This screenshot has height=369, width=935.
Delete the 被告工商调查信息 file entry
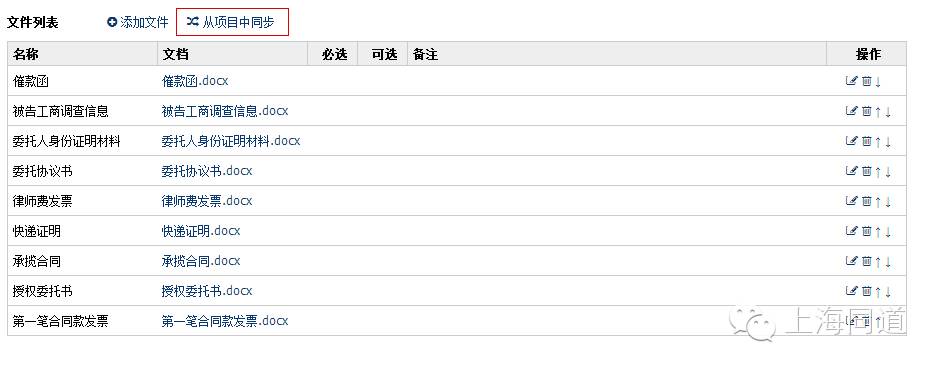pyautogui.click(x=866, y=111)
